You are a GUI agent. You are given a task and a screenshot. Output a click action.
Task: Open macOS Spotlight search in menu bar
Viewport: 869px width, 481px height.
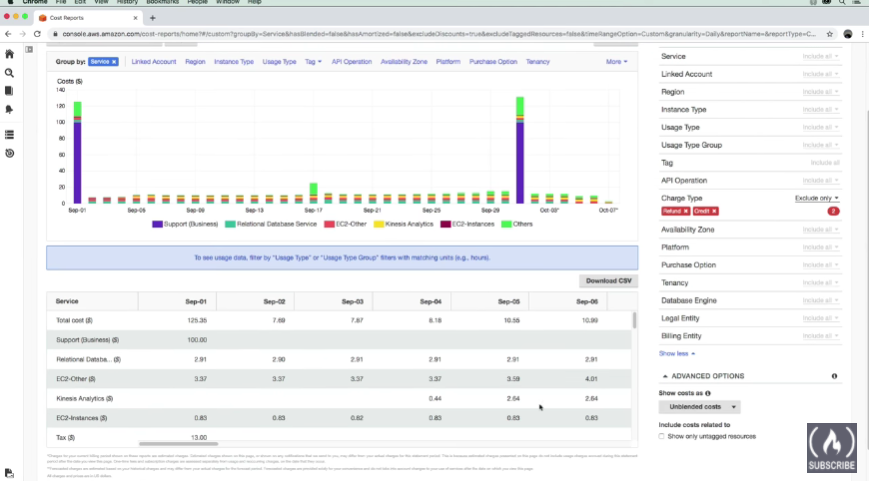point(842,2)
